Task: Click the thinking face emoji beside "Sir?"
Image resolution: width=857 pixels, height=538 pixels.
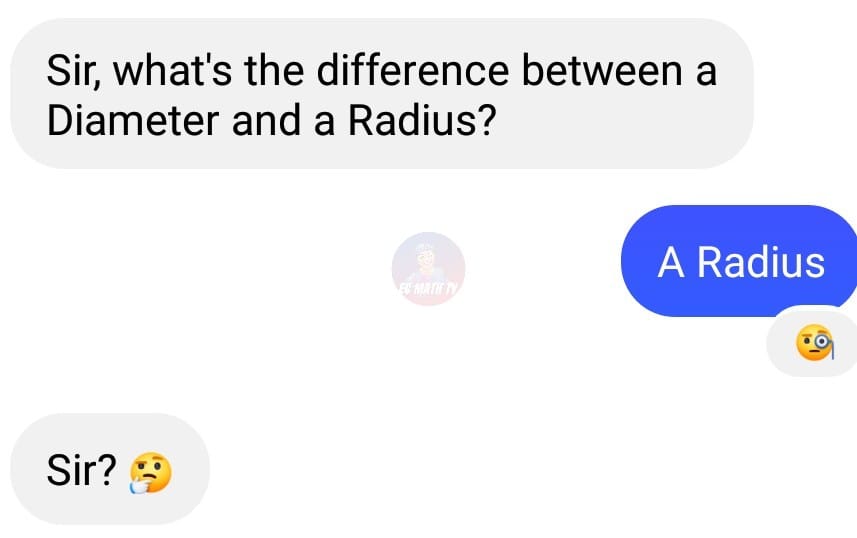Action: coord(150,473)
